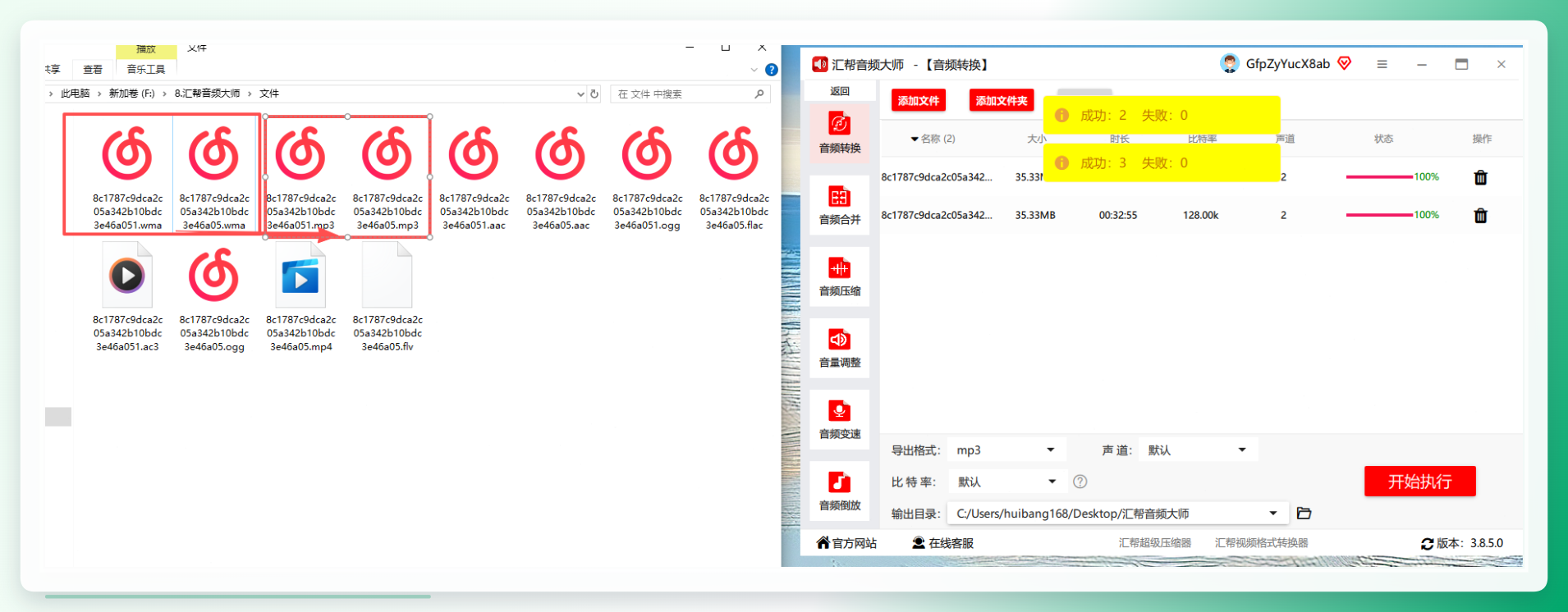Select the file ending in 3e46a05.aac

561,177
